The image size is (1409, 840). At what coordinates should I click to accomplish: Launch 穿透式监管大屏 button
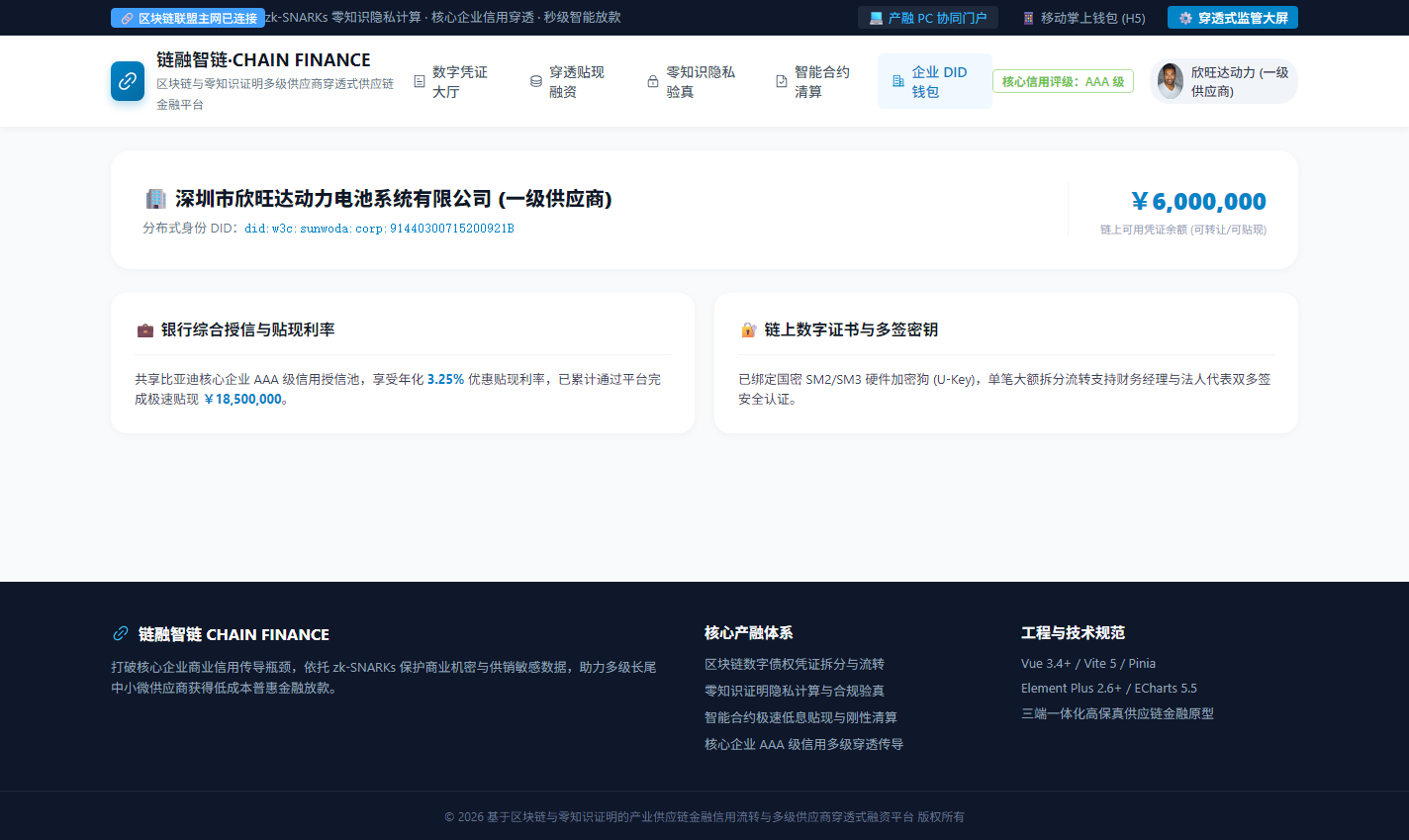[1233, 18]
